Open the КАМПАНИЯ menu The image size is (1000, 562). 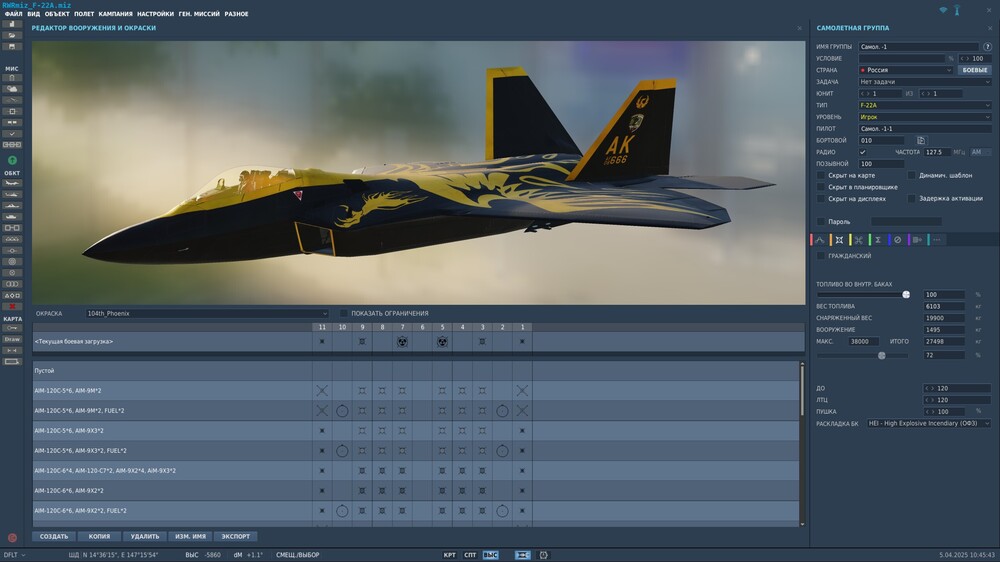115,14
